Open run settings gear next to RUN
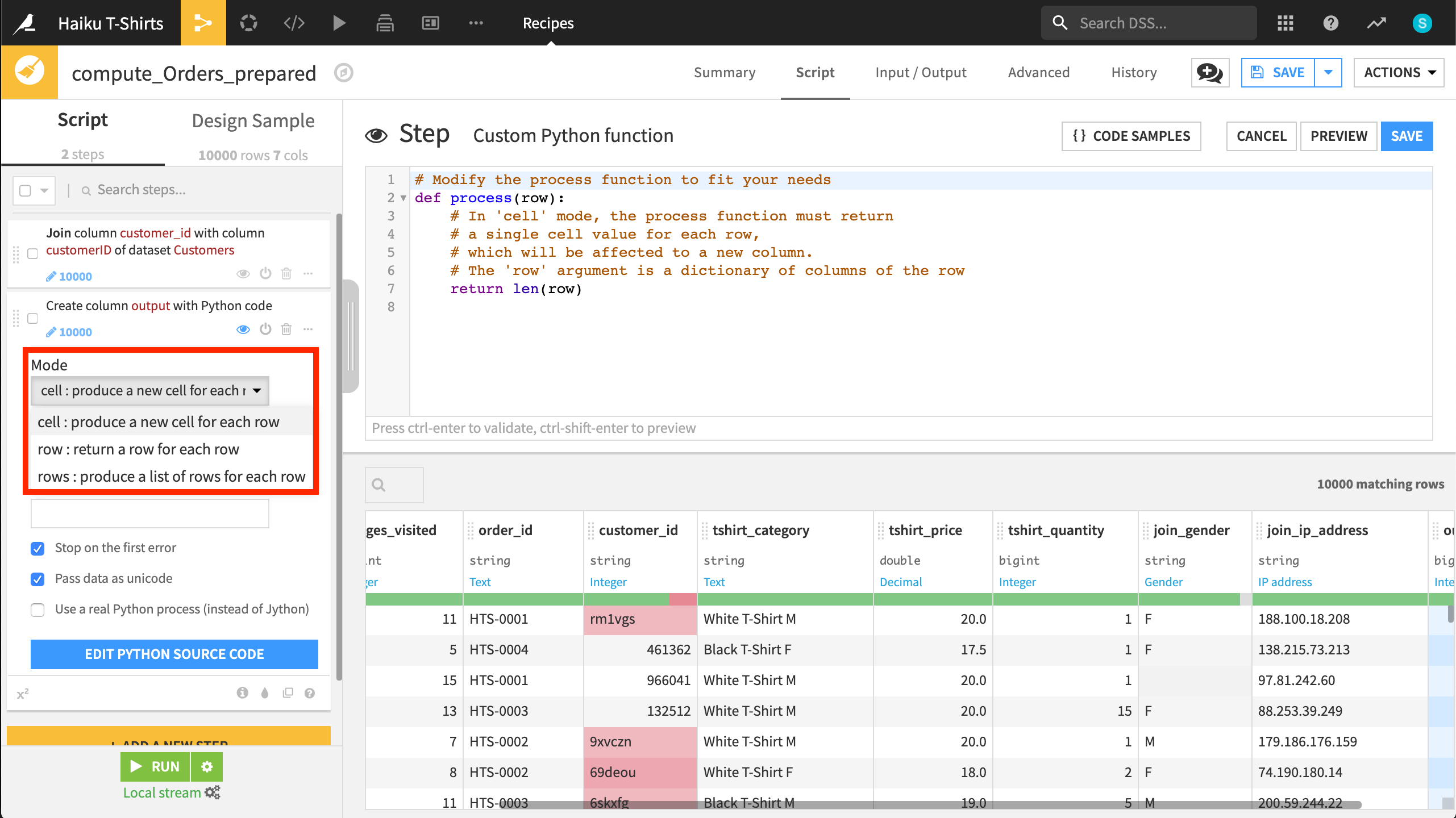 (x=207, y=767)
